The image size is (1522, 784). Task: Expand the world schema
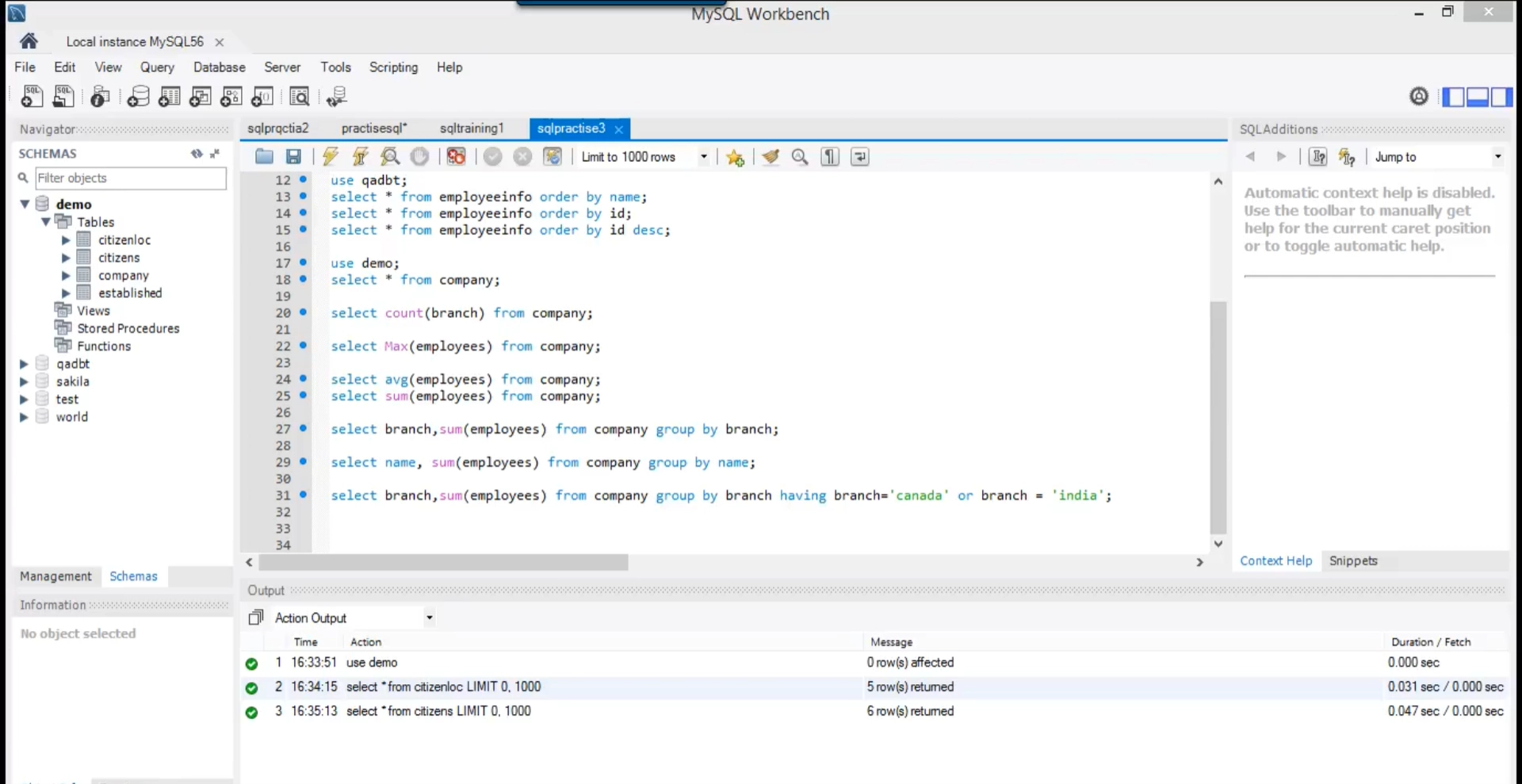(24, 417)
